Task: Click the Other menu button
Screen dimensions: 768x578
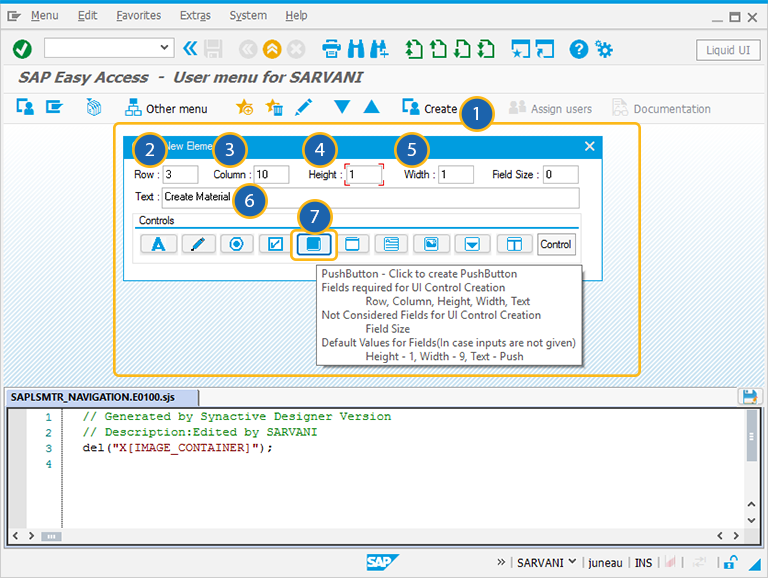Action: pyautogui.click(x=166, y=108)
